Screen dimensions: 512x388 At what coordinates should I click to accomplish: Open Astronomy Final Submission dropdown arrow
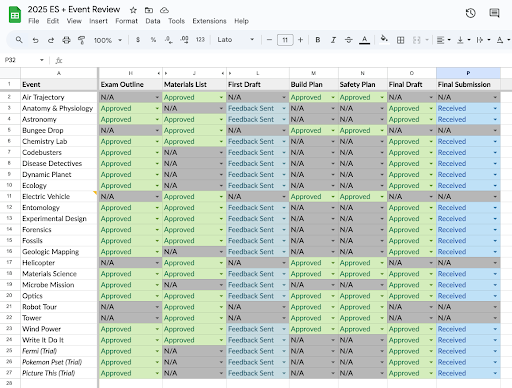tap(495, 119)
